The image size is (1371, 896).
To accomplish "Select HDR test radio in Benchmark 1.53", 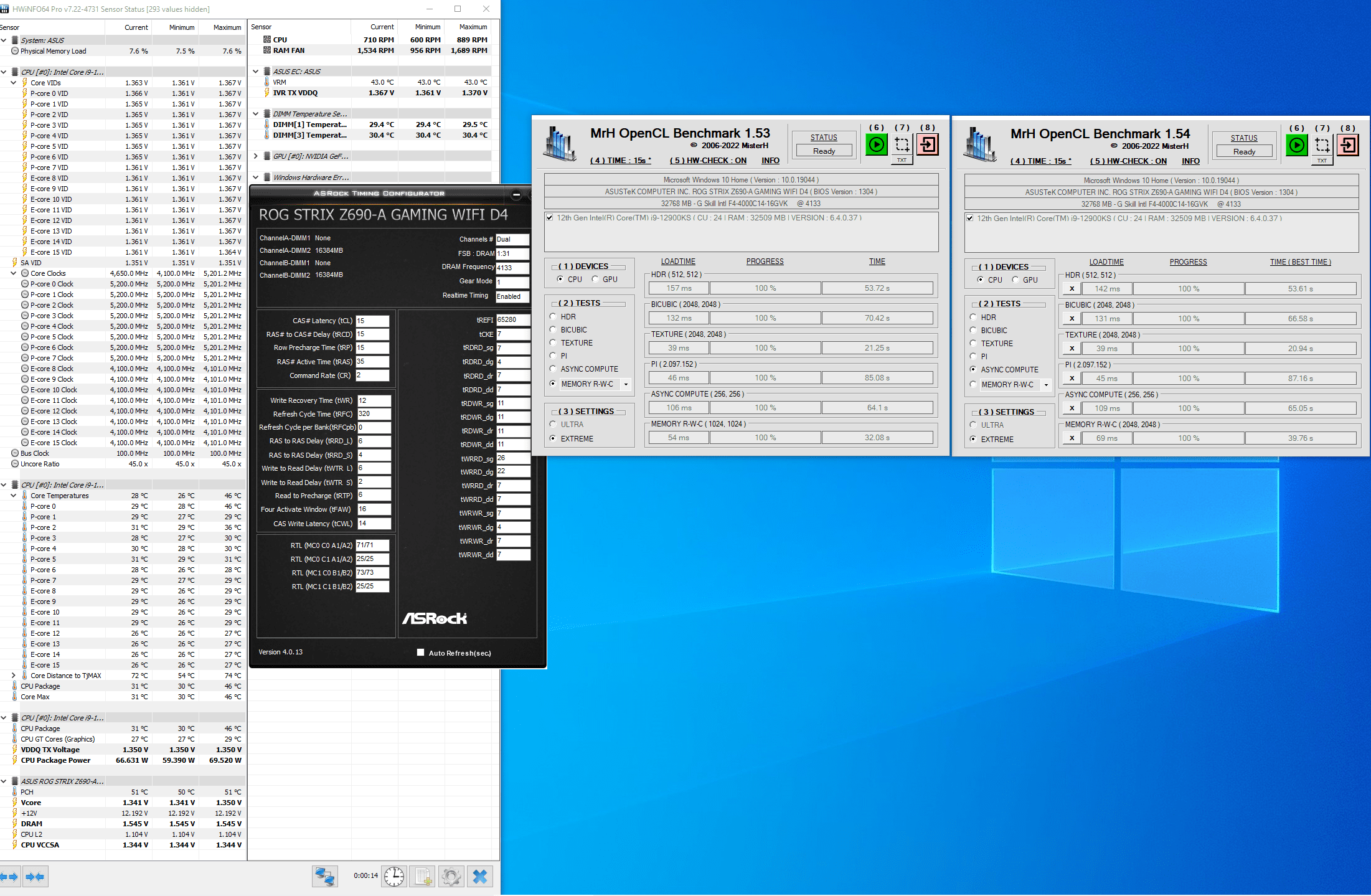I will [x=553, y=316].
